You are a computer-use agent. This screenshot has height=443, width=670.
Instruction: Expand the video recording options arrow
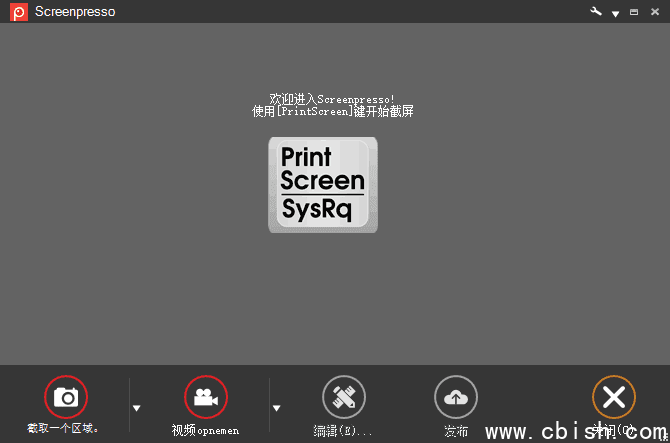click(x=276, y=408)
